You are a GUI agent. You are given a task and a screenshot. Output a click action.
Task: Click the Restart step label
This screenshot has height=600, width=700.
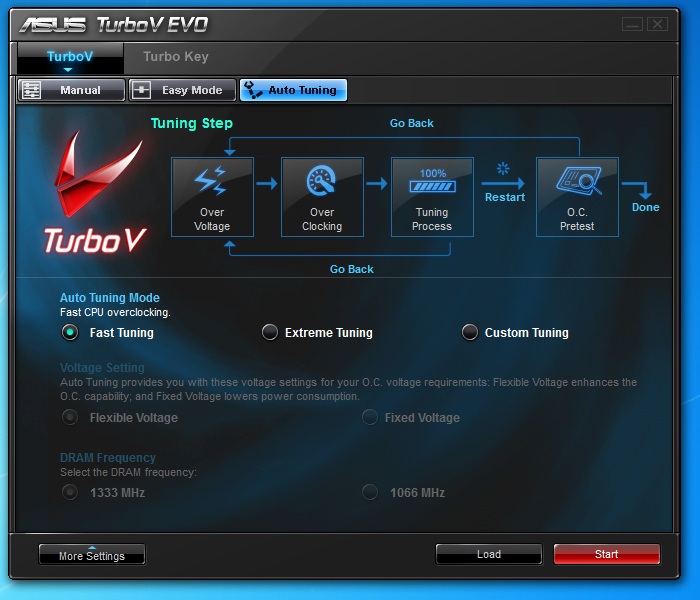505,197
